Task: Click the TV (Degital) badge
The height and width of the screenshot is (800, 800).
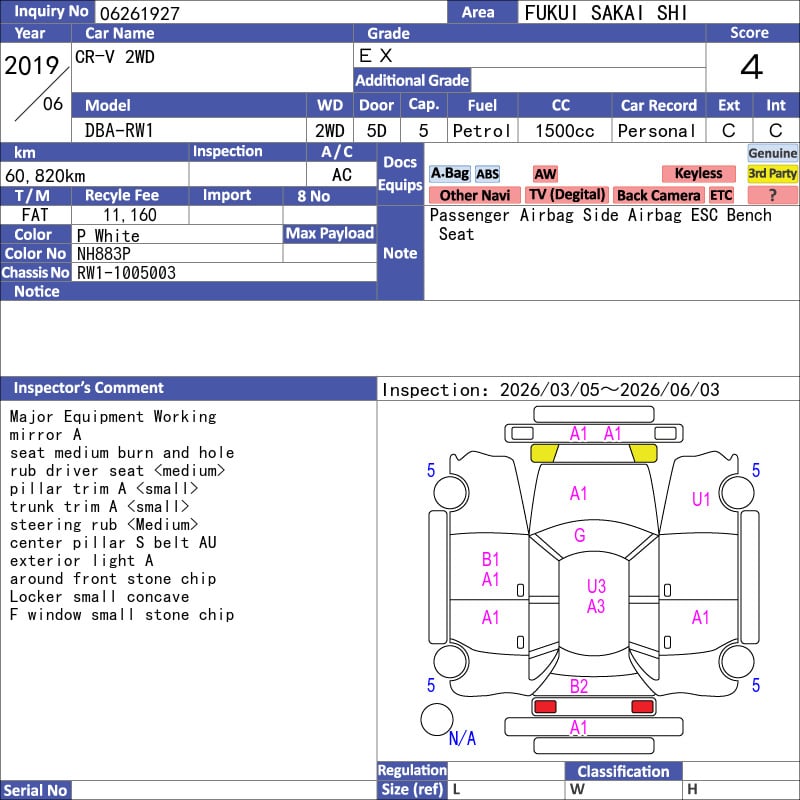Action: tap(567, 195)
